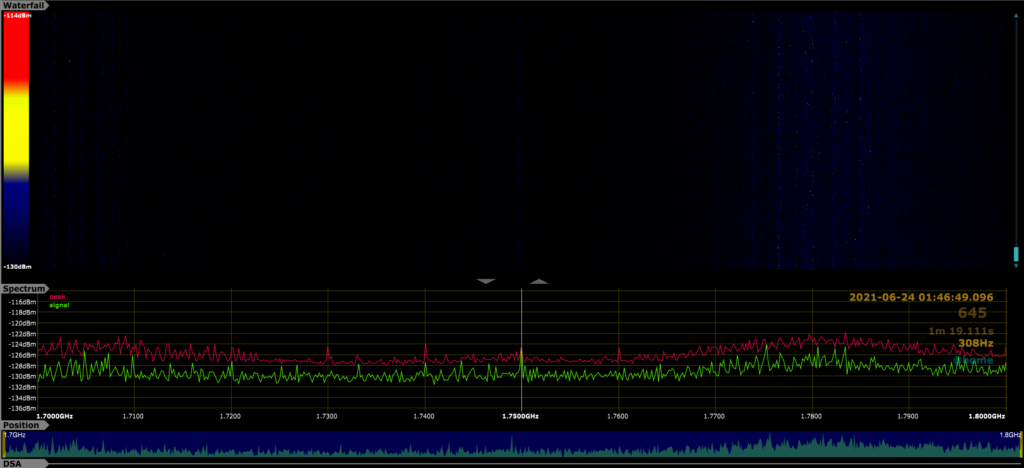
Task: Click the -114dBm waterfall upper level label
Action: click(x=17, y=14)
